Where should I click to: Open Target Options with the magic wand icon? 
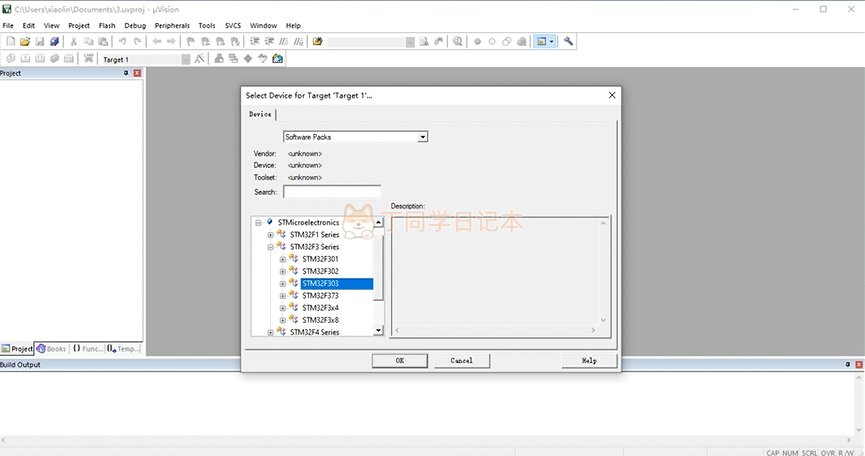[200, 59]
